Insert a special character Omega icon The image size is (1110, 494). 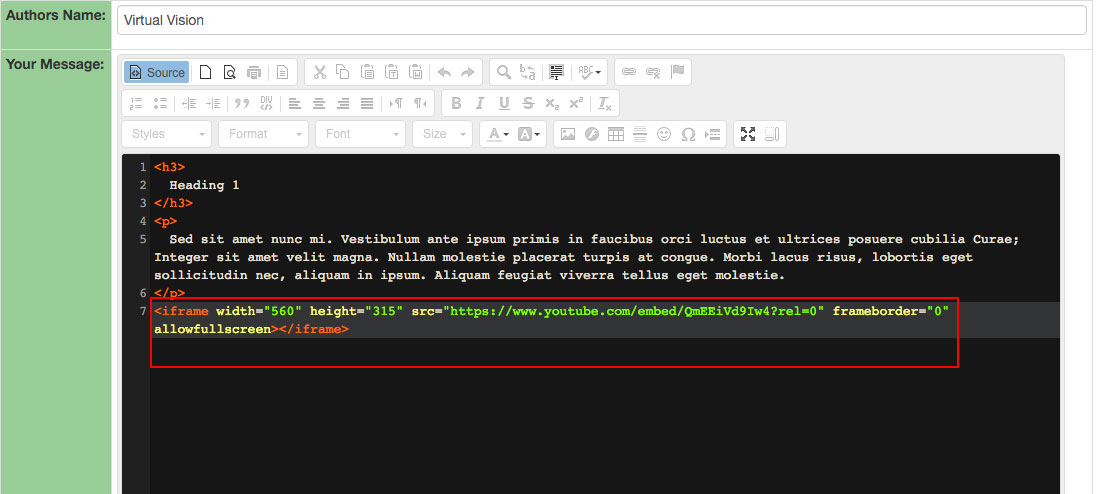point(688,134)
